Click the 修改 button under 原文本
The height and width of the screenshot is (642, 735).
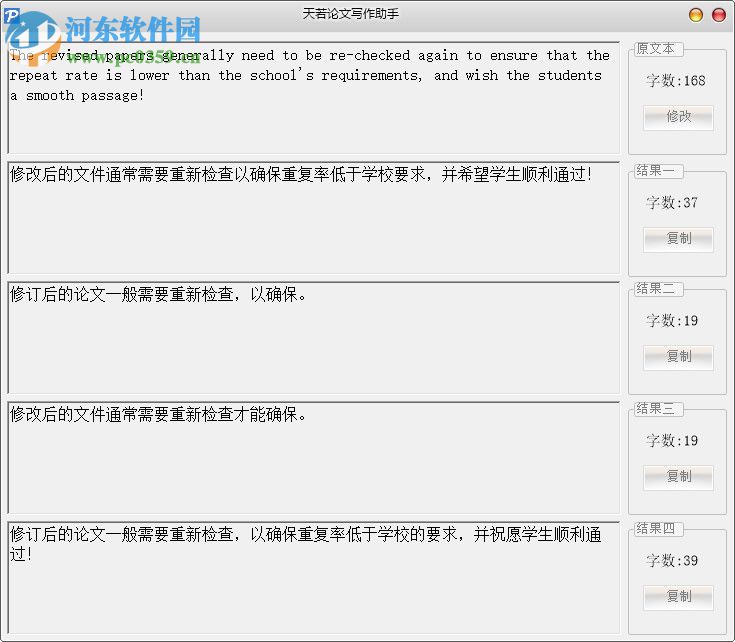click(x=678, y=117)
